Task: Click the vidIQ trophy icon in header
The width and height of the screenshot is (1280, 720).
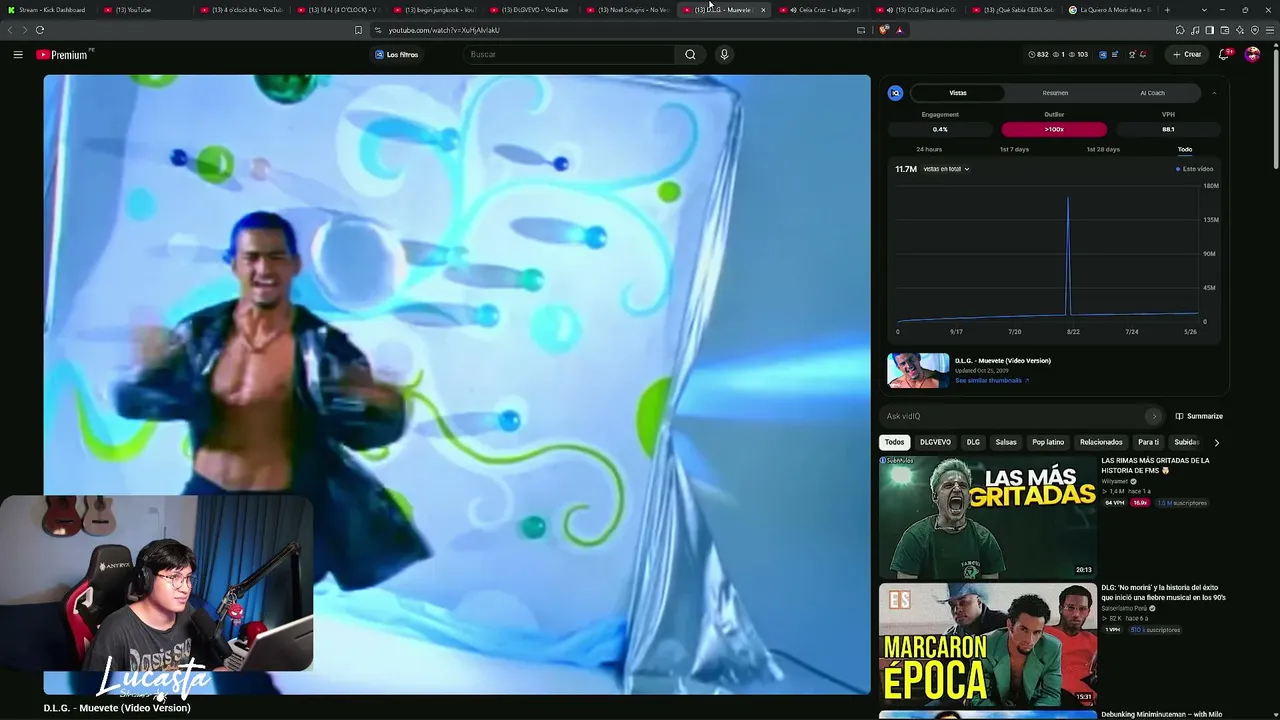Action: tap(1132, 54)
